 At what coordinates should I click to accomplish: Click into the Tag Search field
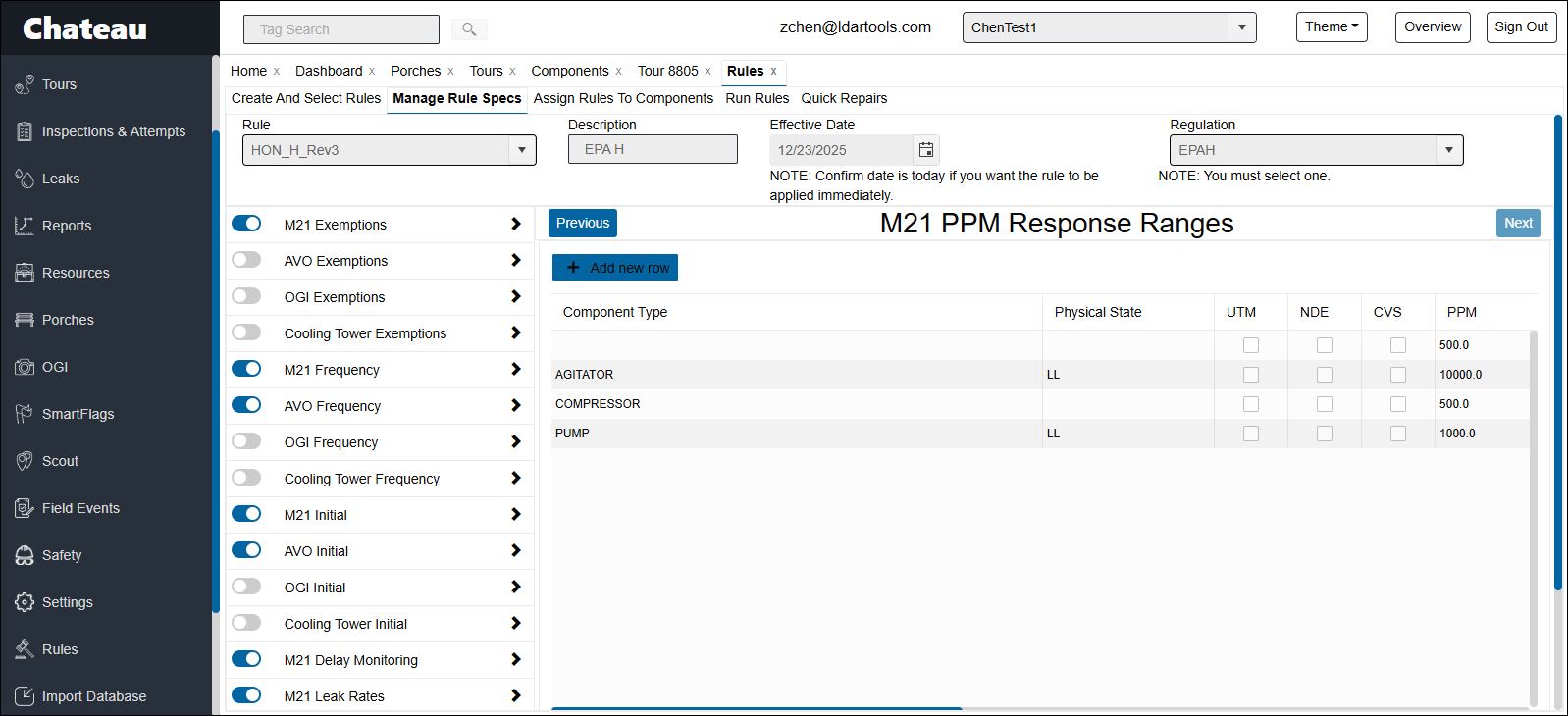(x=340, y=29)
